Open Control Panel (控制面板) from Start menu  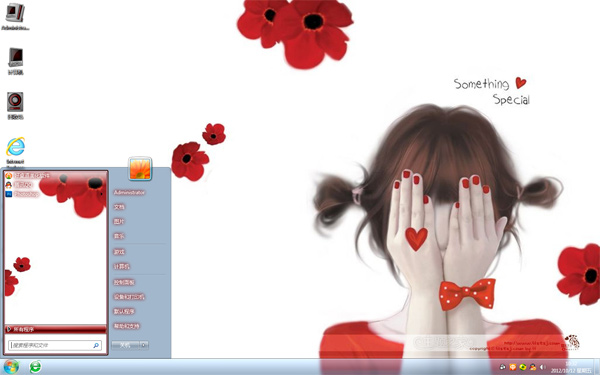click(124, 282)
